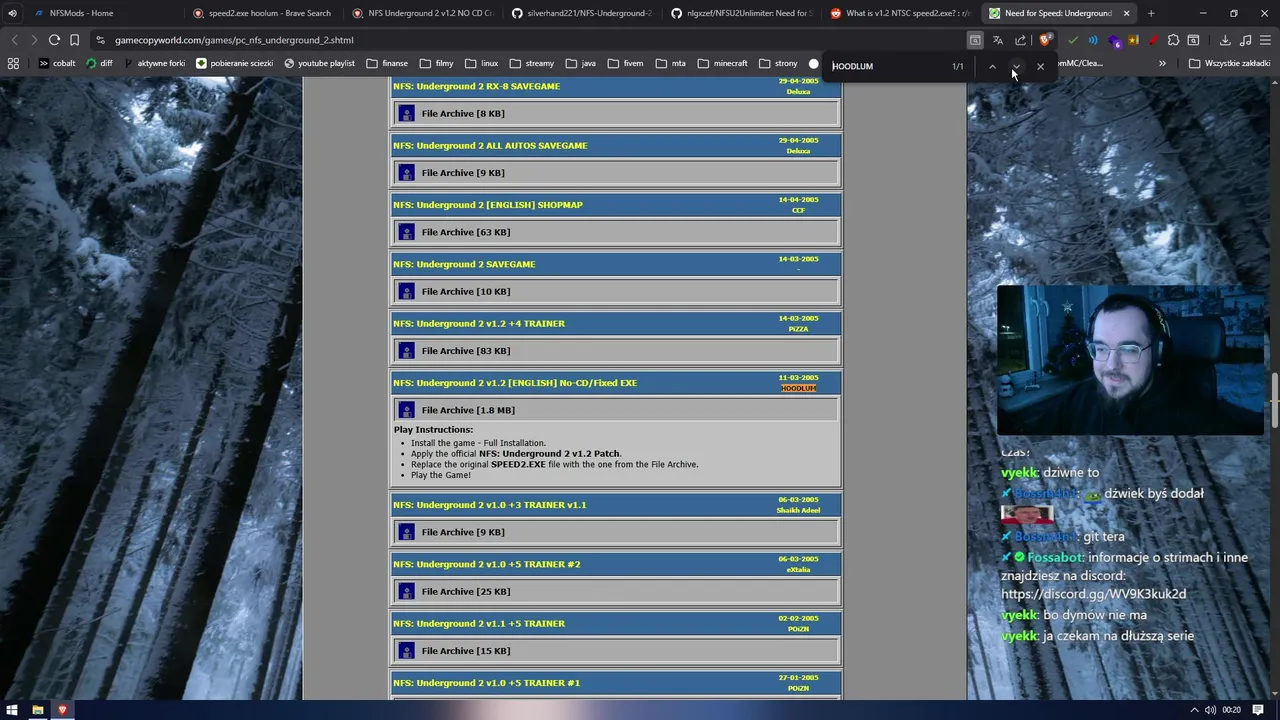Switch to speed2.exe hoolum Brave Search tab
Image resolution: width=1280 pixels, height=720 pixels.
(263, 13)
